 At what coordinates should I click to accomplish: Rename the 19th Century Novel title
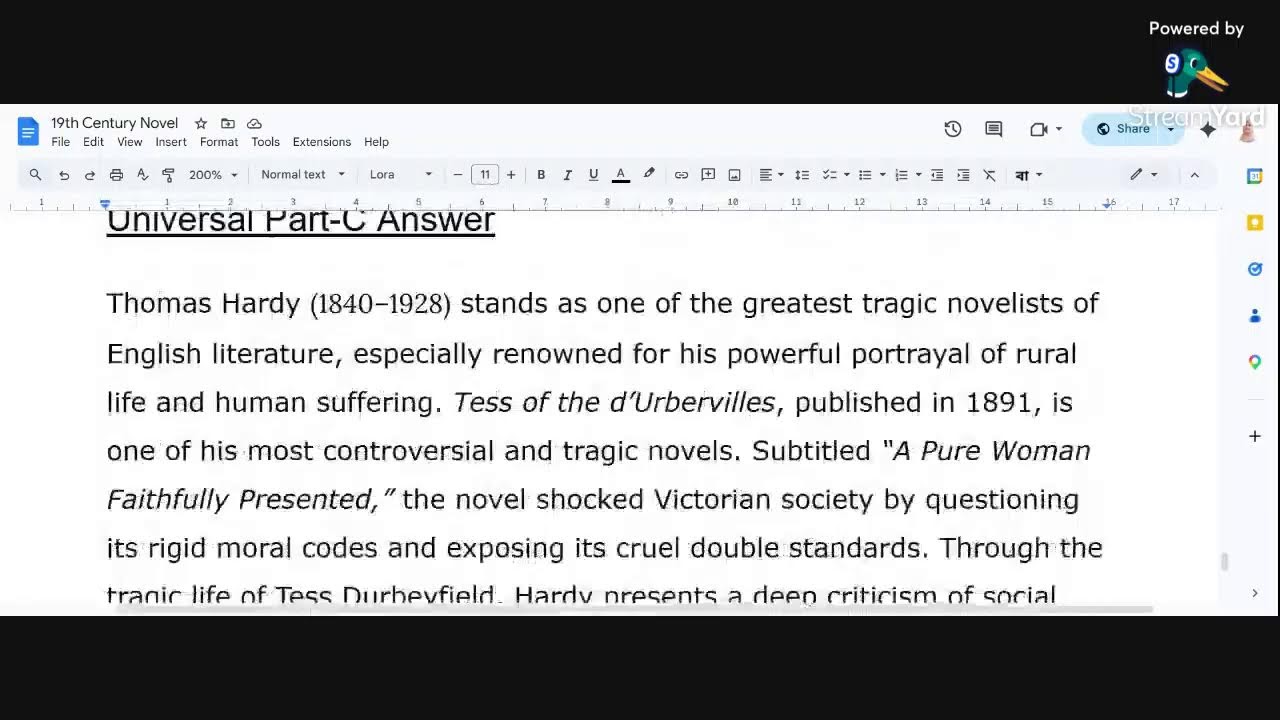coord(115,123)
